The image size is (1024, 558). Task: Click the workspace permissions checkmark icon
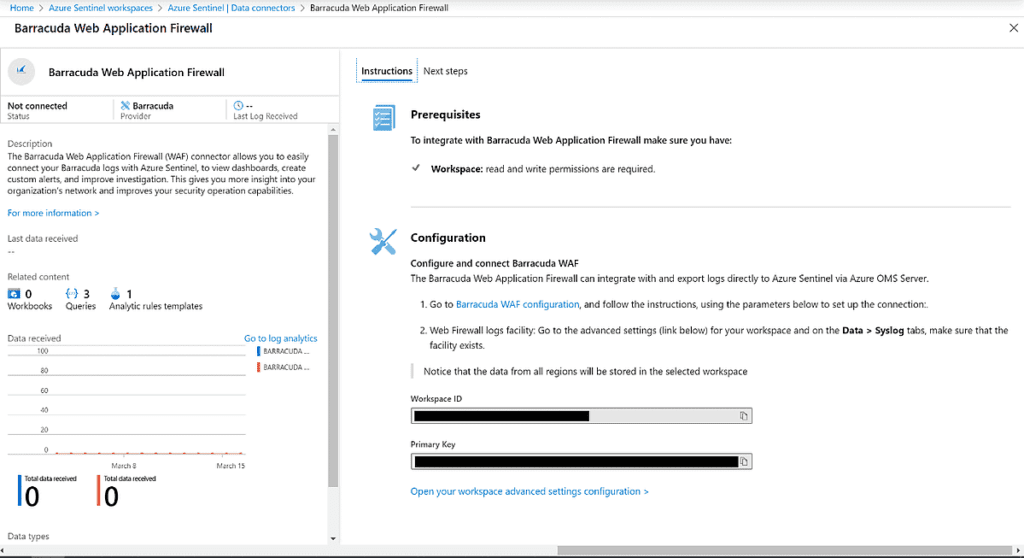pos(416,168)
